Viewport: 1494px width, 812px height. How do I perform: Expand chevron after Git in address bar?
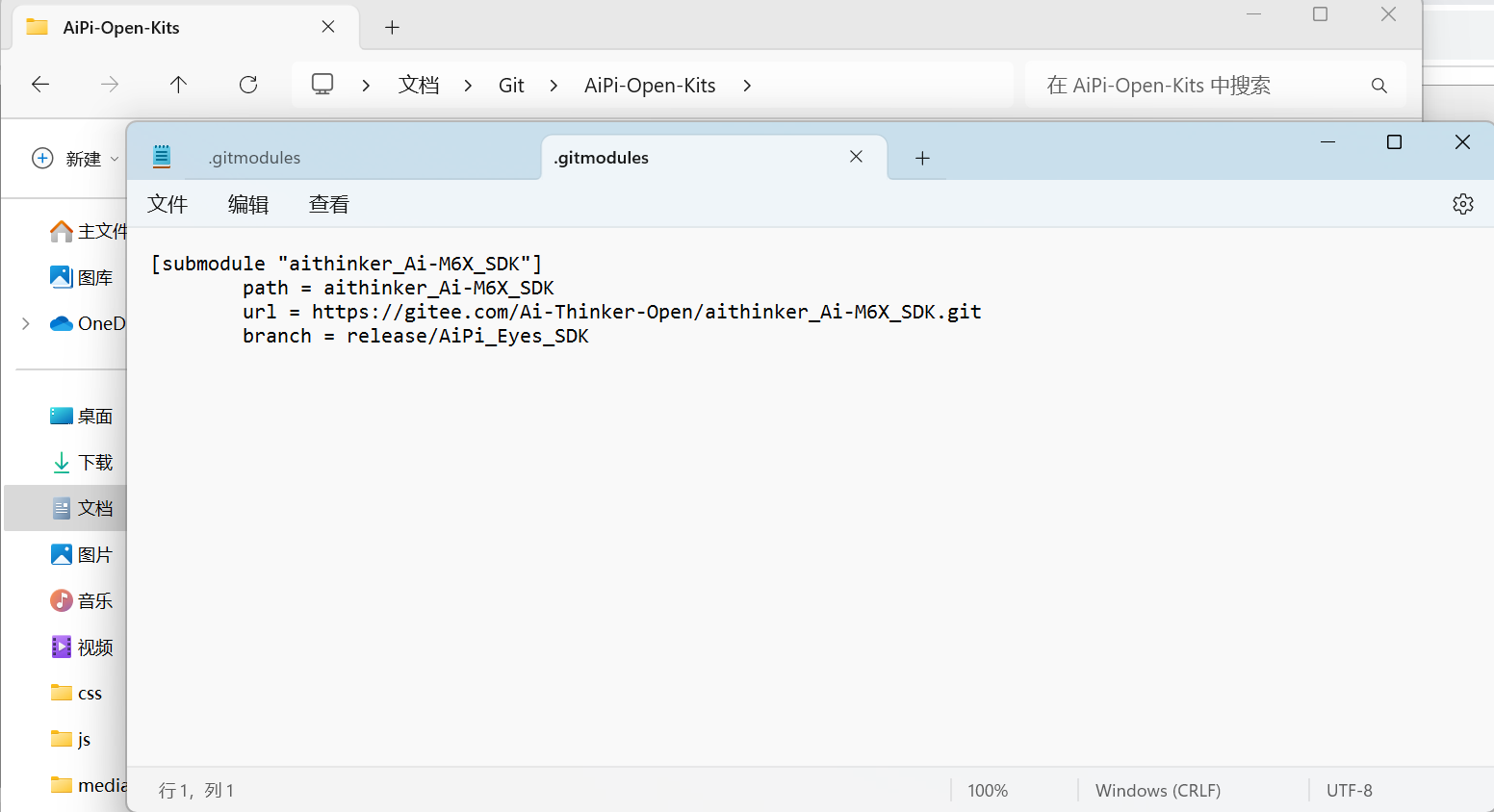point(554,86)
